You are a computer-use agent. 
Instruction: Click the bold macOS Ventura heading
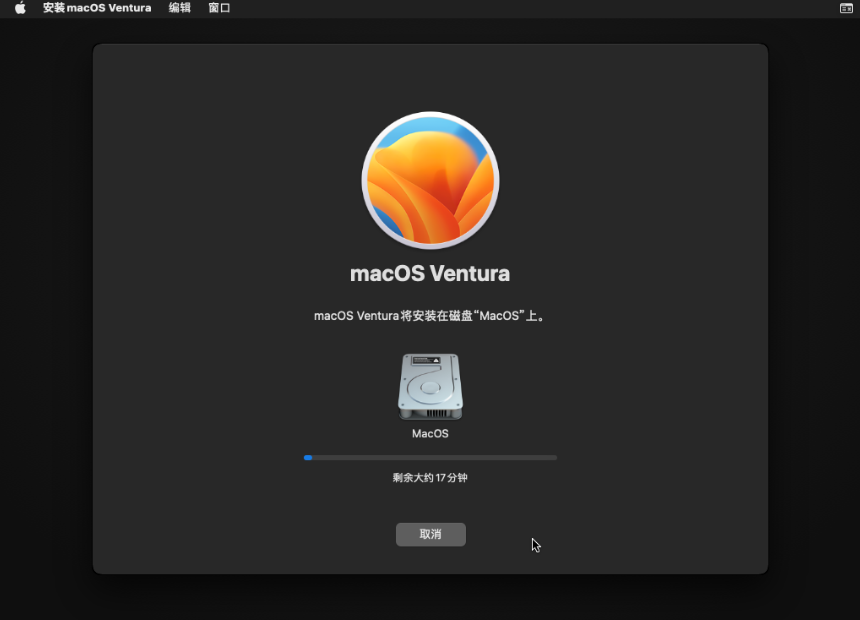coord(430,274)
